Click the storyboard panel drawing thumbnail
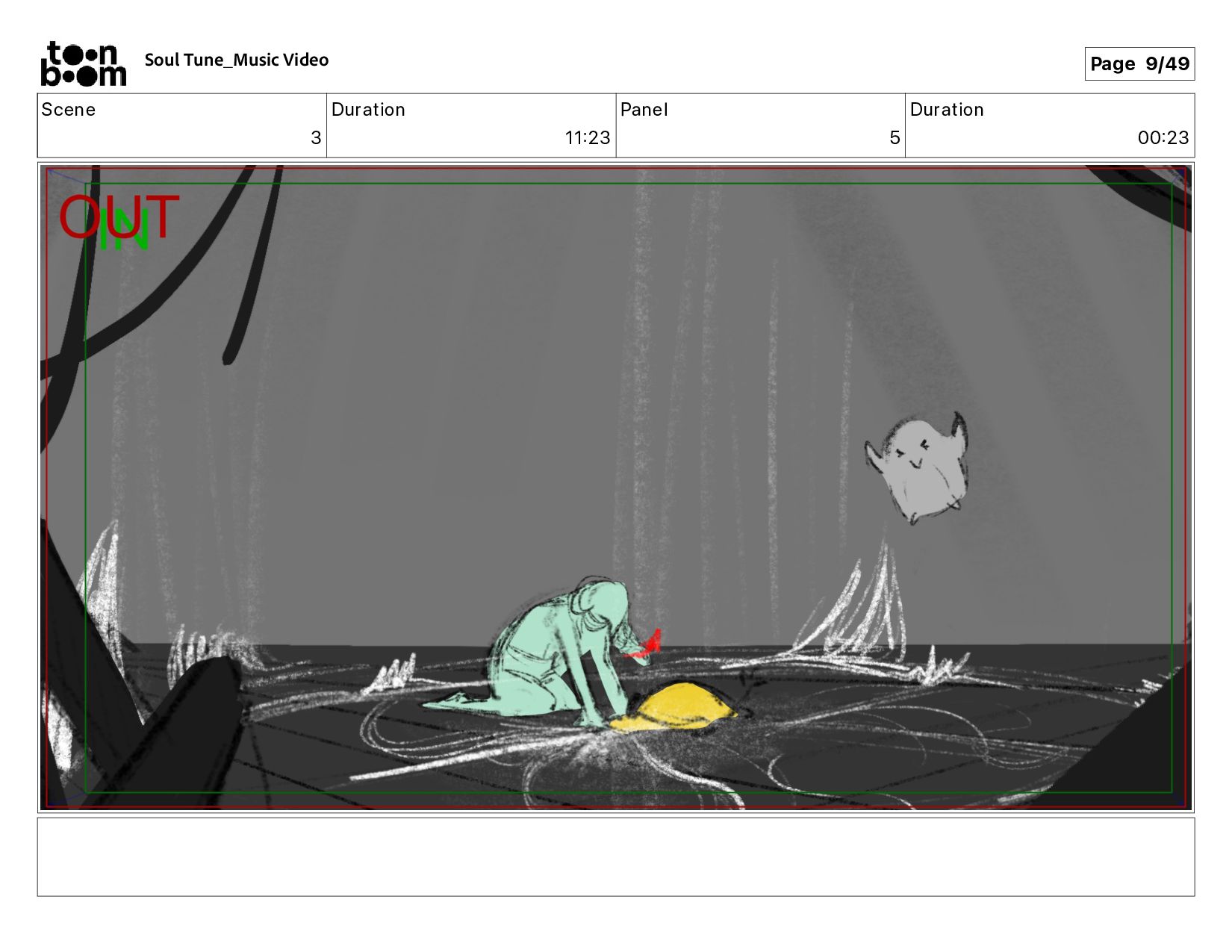 pyautogui.click(x=616, y=488)
